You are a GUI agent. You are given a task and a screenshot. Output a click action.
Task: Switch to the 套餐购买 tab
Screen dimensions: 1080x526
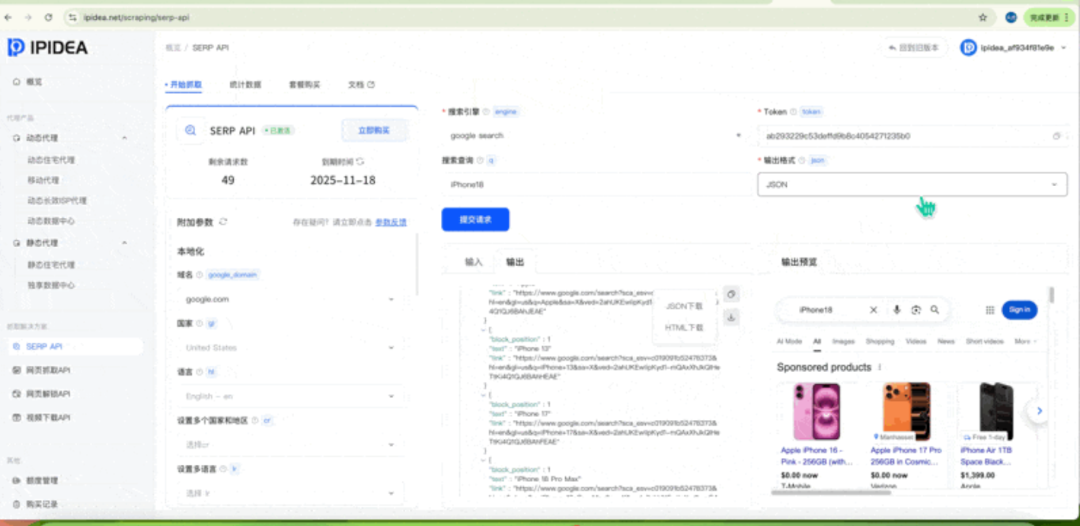pos(304,85)
